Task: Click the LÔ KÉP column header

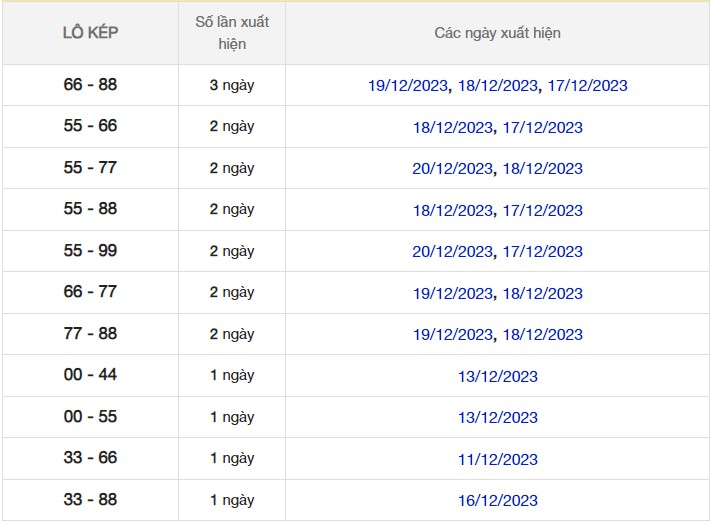Action: pyautogui.click(x=90, y=33)
